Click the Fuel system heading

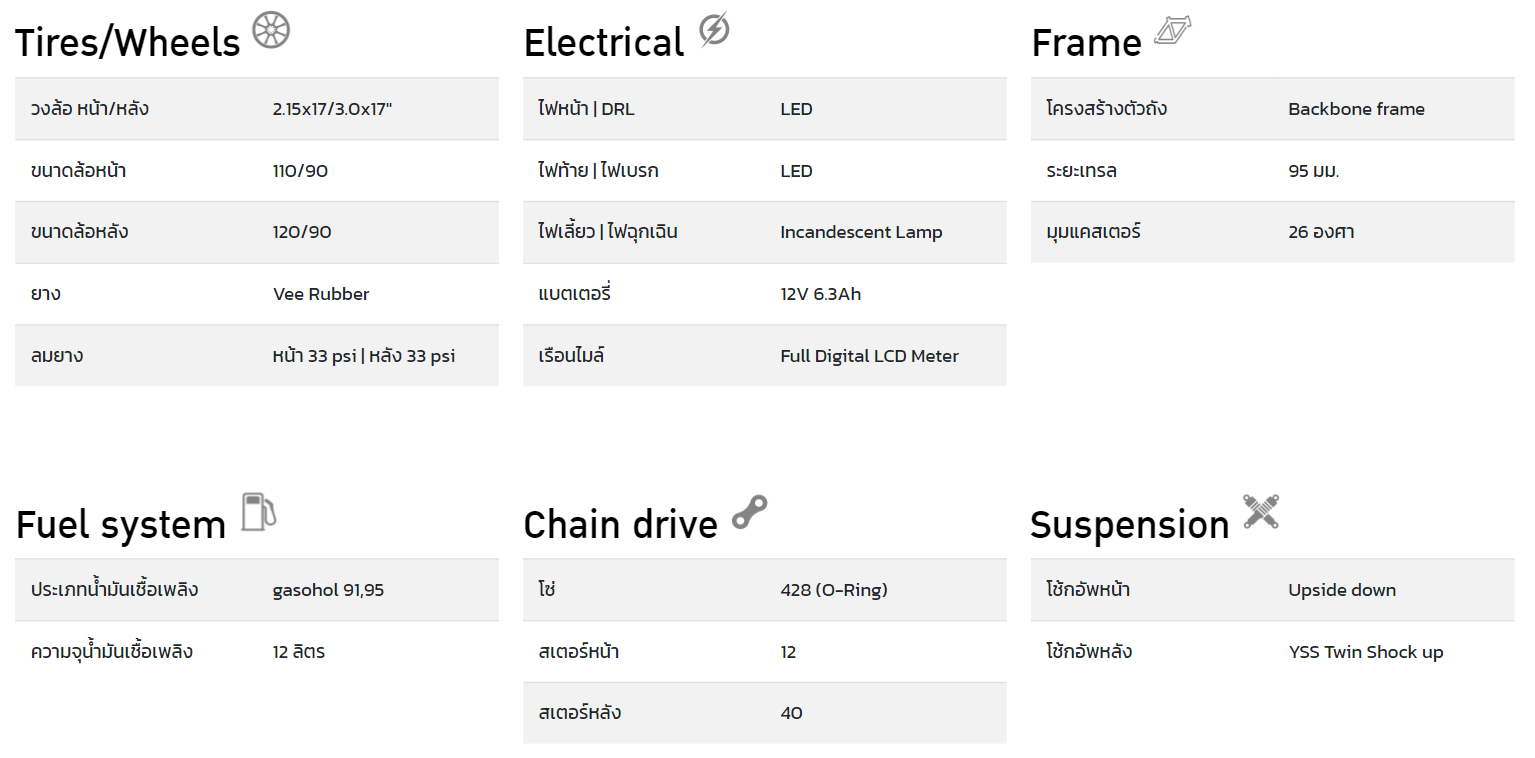point(121,526)
